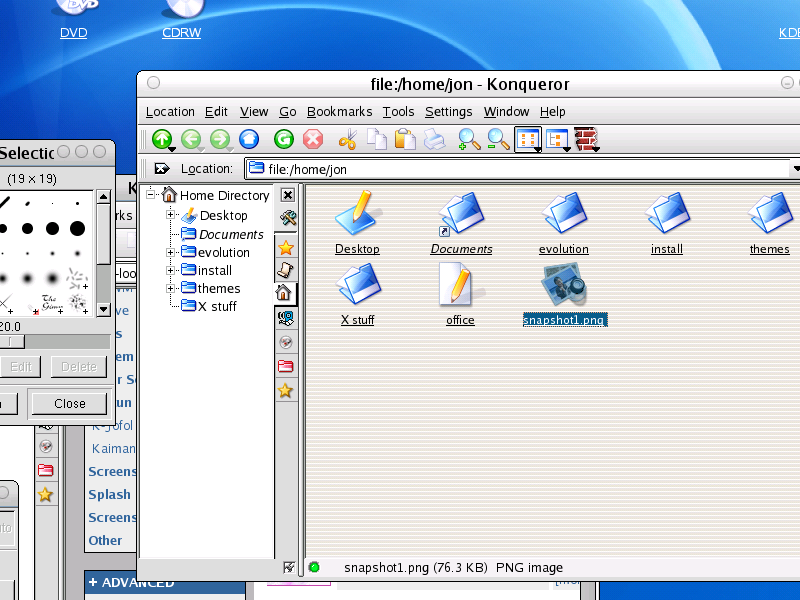This screenshot has width=800, height=600.
Task: Open History scroll tab in sidebar
Action: (x=286, y=269)
